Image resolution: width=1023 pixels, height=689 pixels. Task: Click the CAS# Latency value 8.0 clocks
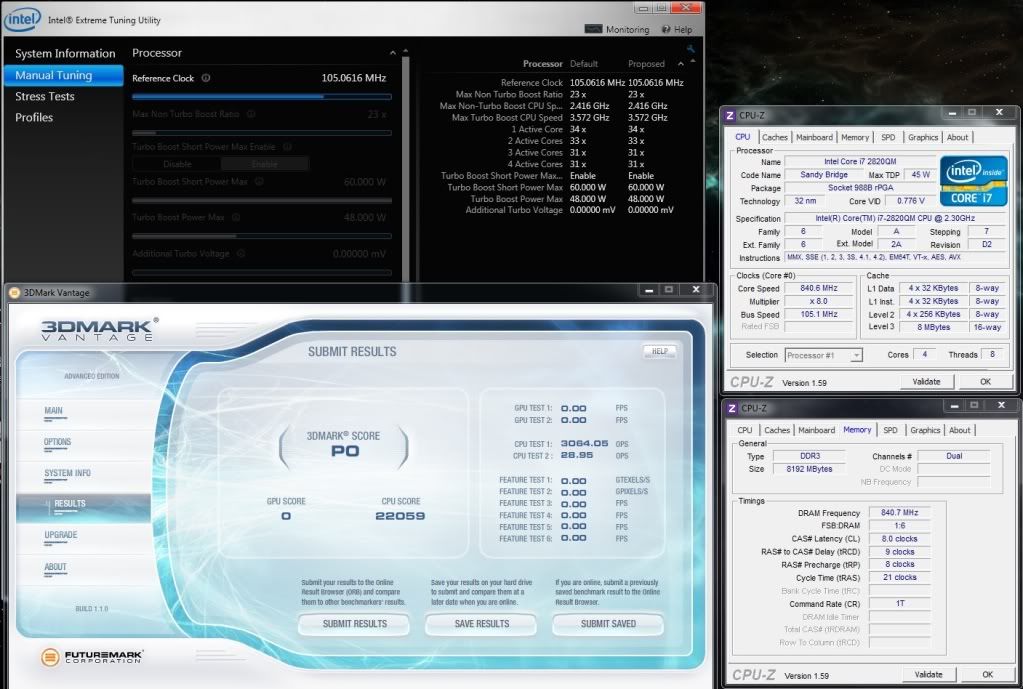coord(900,539)
